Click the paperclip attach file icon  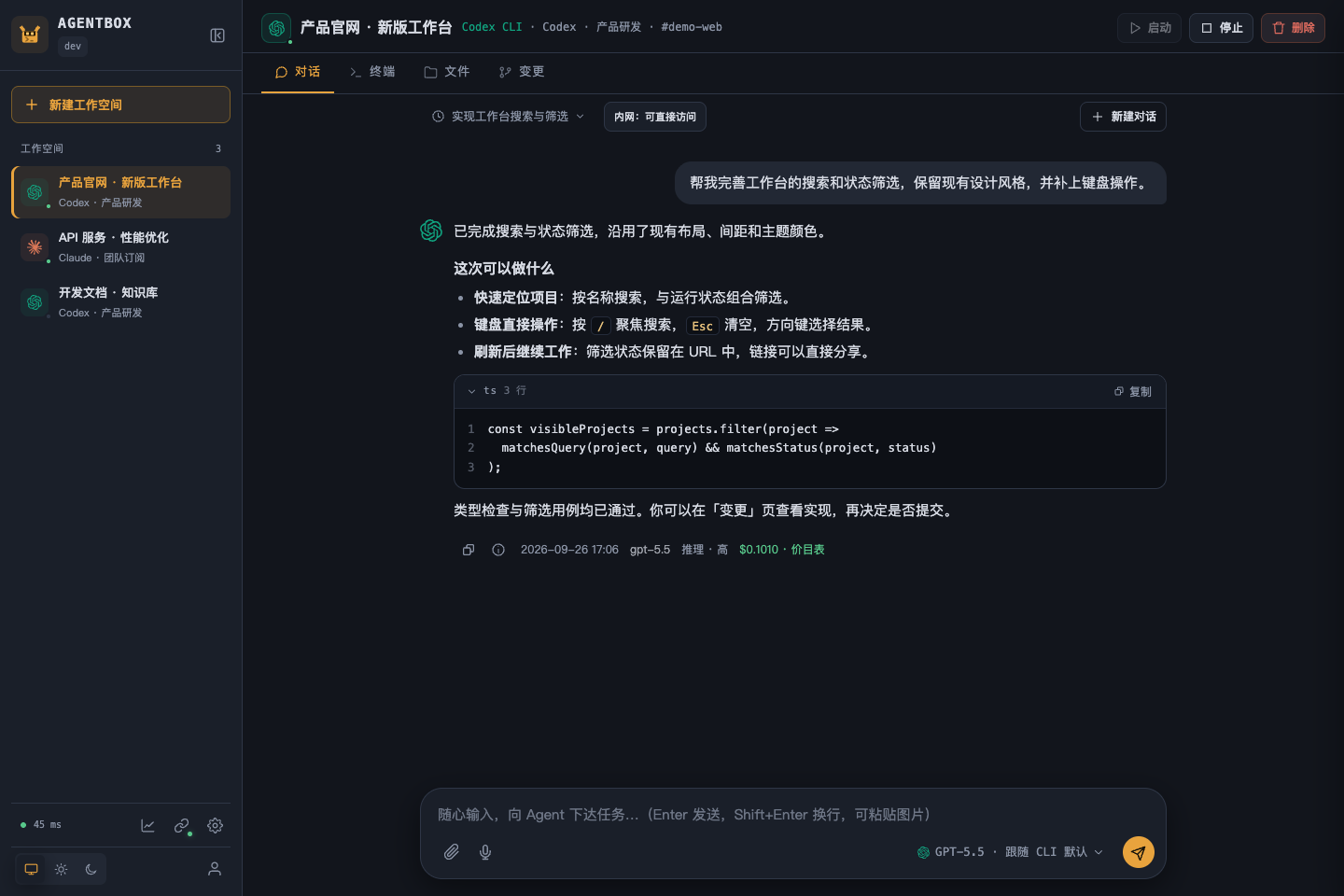(x=452, y=852)
